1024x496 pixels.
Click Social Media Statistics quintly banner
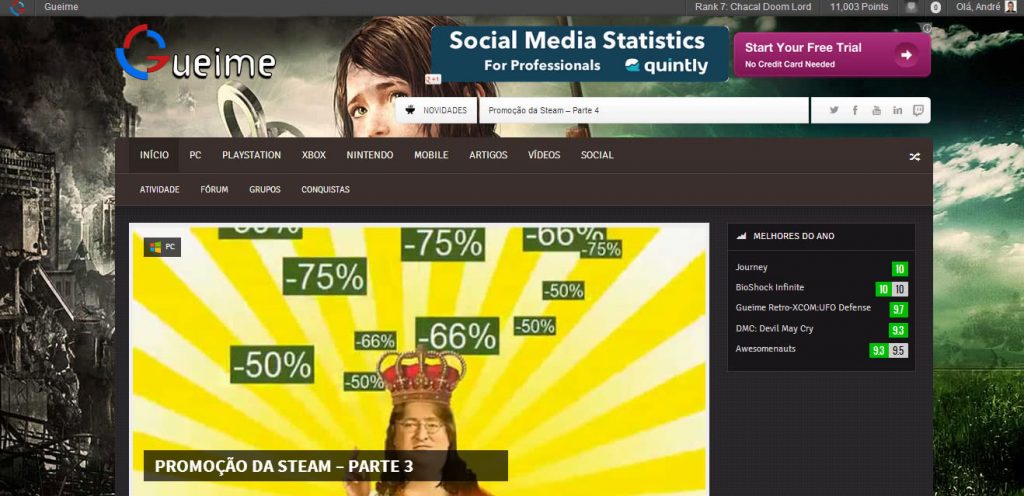pyautogui.click(x=579, y=54)
